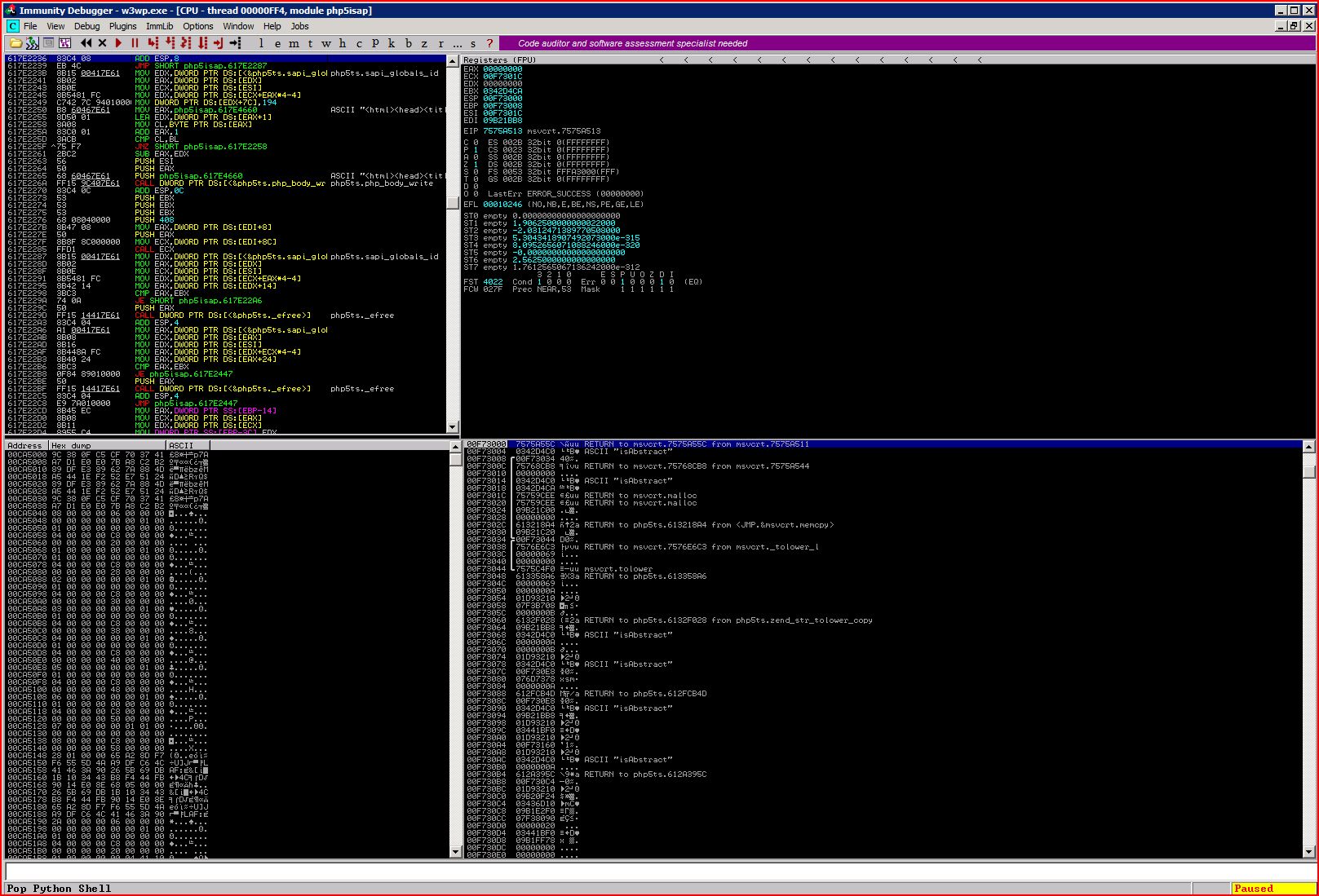
Task: Show breakpoints via the 'b' button
Action: coord(409,43)
